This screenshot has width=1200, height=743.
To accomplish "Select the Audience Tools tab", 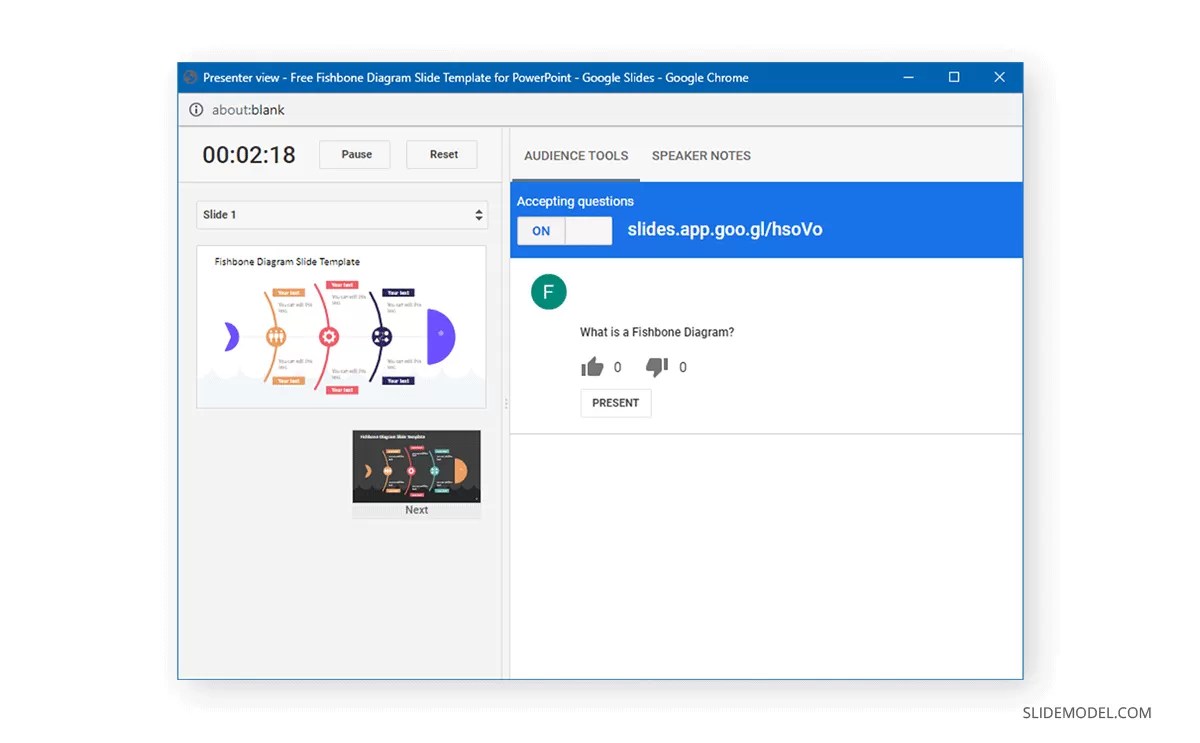I will tap(576, 156).
